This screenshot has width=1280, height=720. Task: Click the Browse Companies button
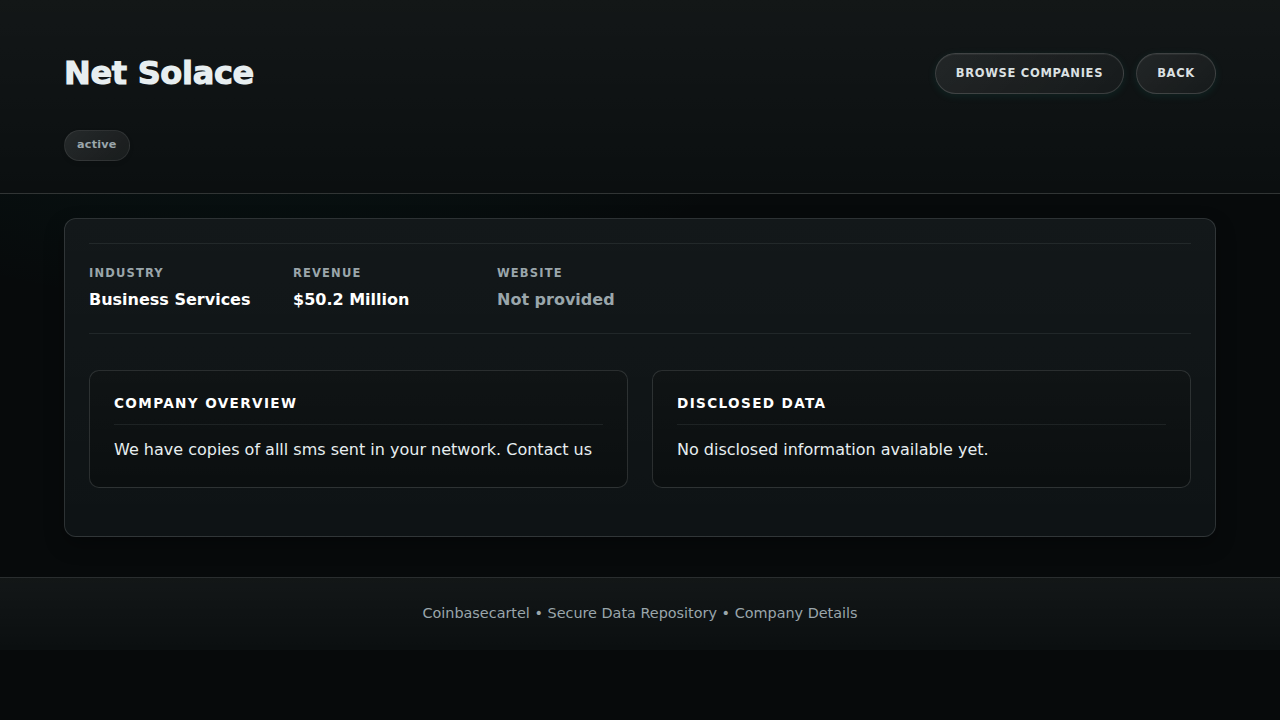pos(1028,73)
